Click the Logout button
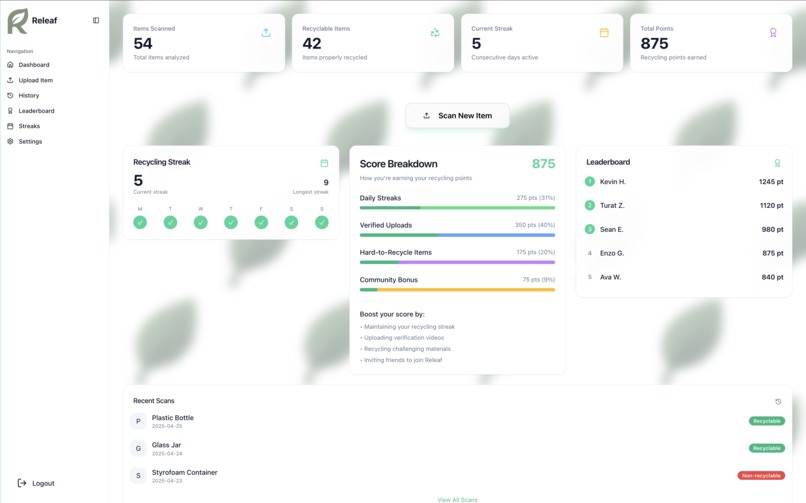The height and width of the screenshot is (503, 806). [x=36, y=483]
